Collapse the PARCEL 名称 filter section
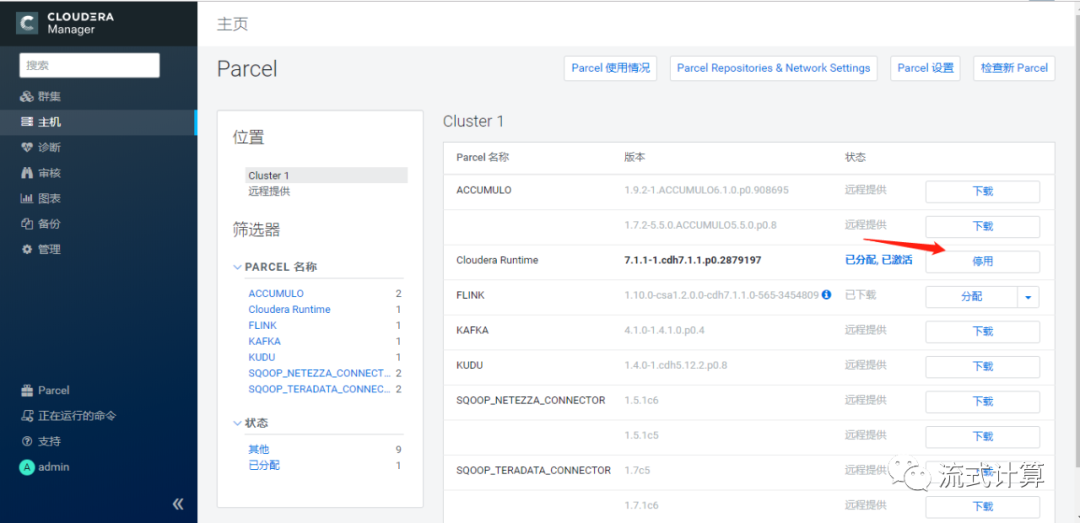This screenshot has width=1080, height=523. click(238, 267)
